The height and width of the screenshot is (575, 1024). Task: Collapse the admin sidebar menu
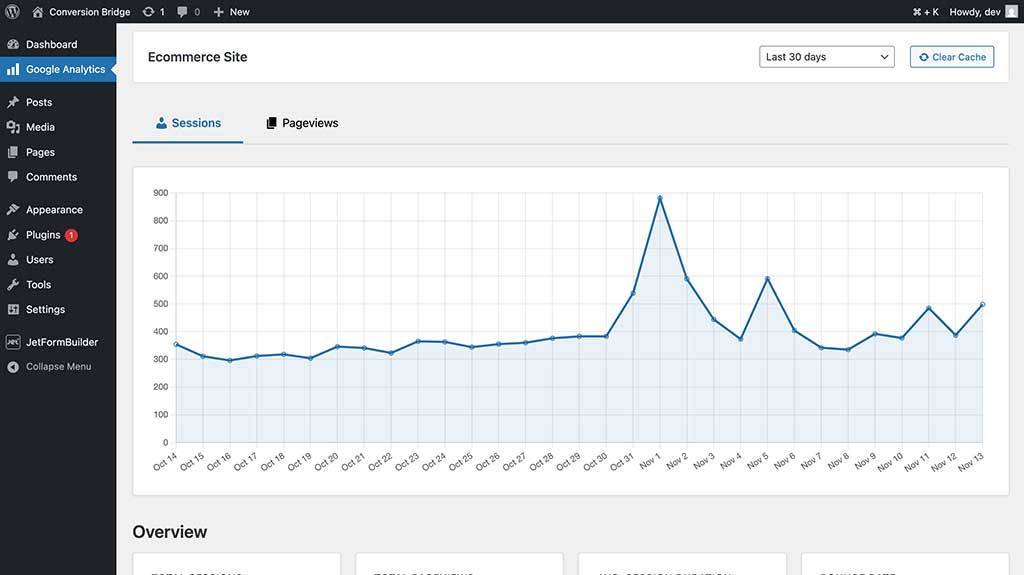pos(58,367)
